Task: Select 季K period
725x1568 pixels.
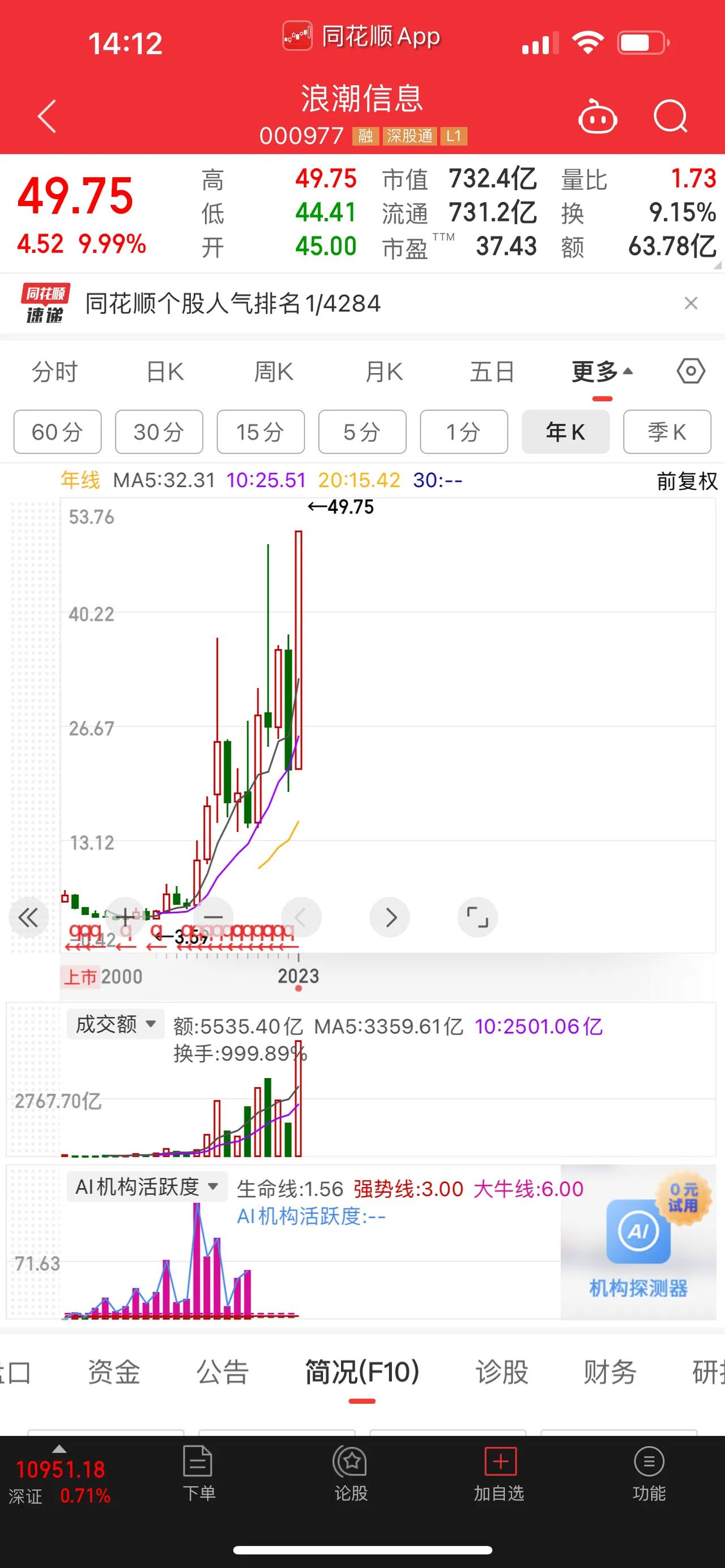Action: pyautogui.click(x=667, y=431)
